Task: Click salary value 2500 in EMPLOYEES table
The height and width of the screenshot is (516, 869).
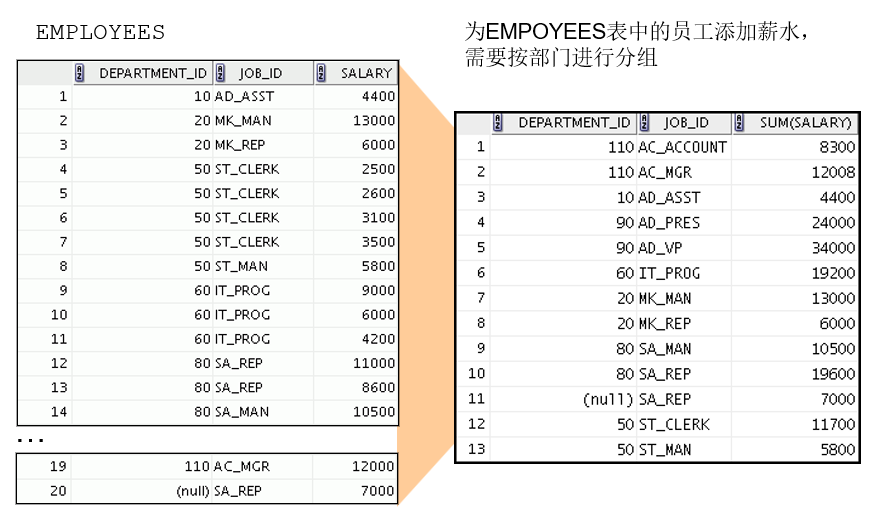Action: pyautogui.click(x=379, y=170)
